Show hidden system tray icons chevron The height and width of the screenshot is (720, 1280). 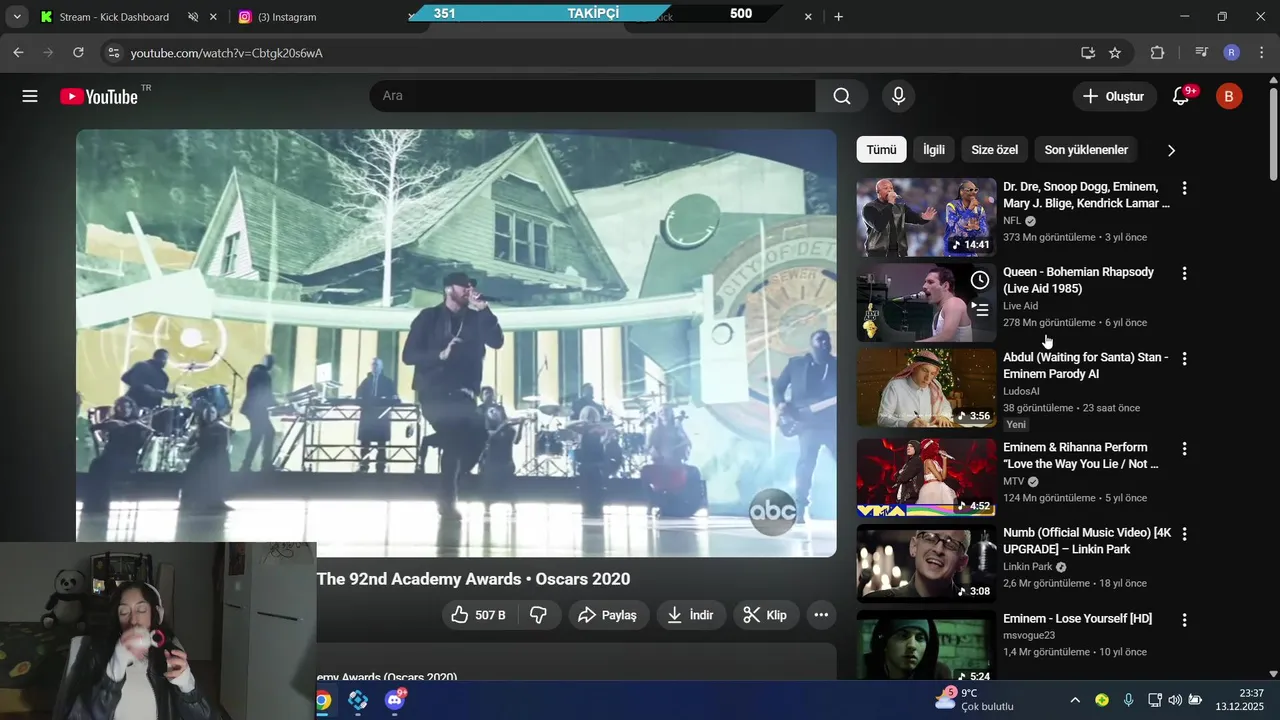click(x=1075, y=700)
